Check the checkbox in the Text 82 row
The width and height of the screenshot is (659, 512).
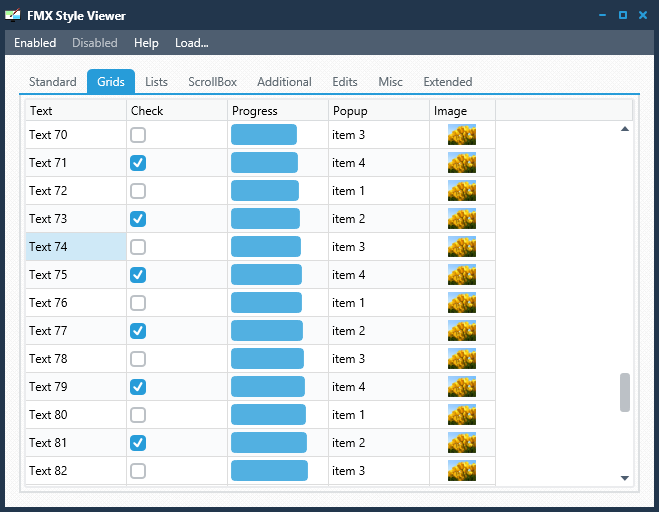pos(138,471)
